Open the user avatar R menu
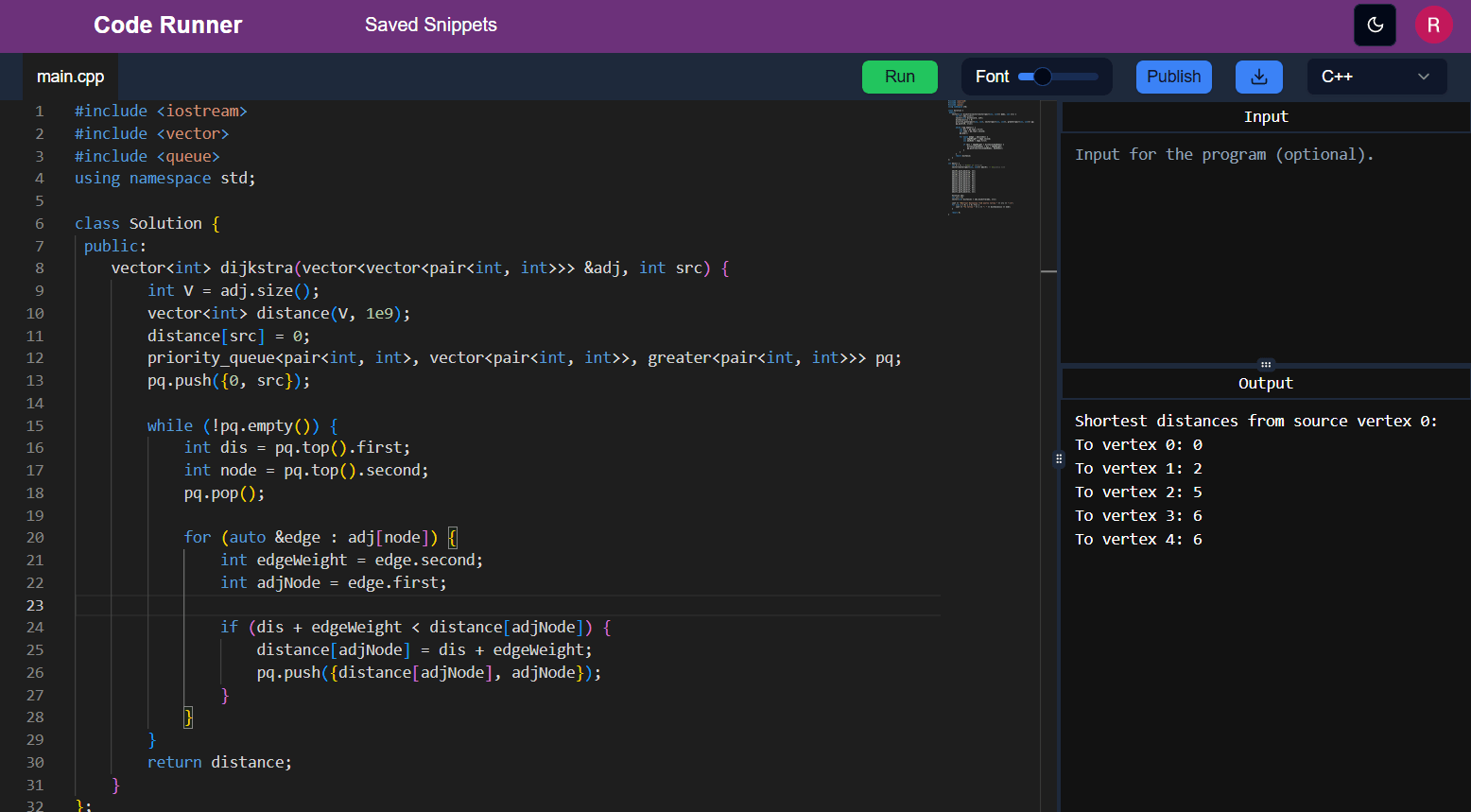Image resolution: width=1471 pixels, height=812 pixels. pos(1433,26)
